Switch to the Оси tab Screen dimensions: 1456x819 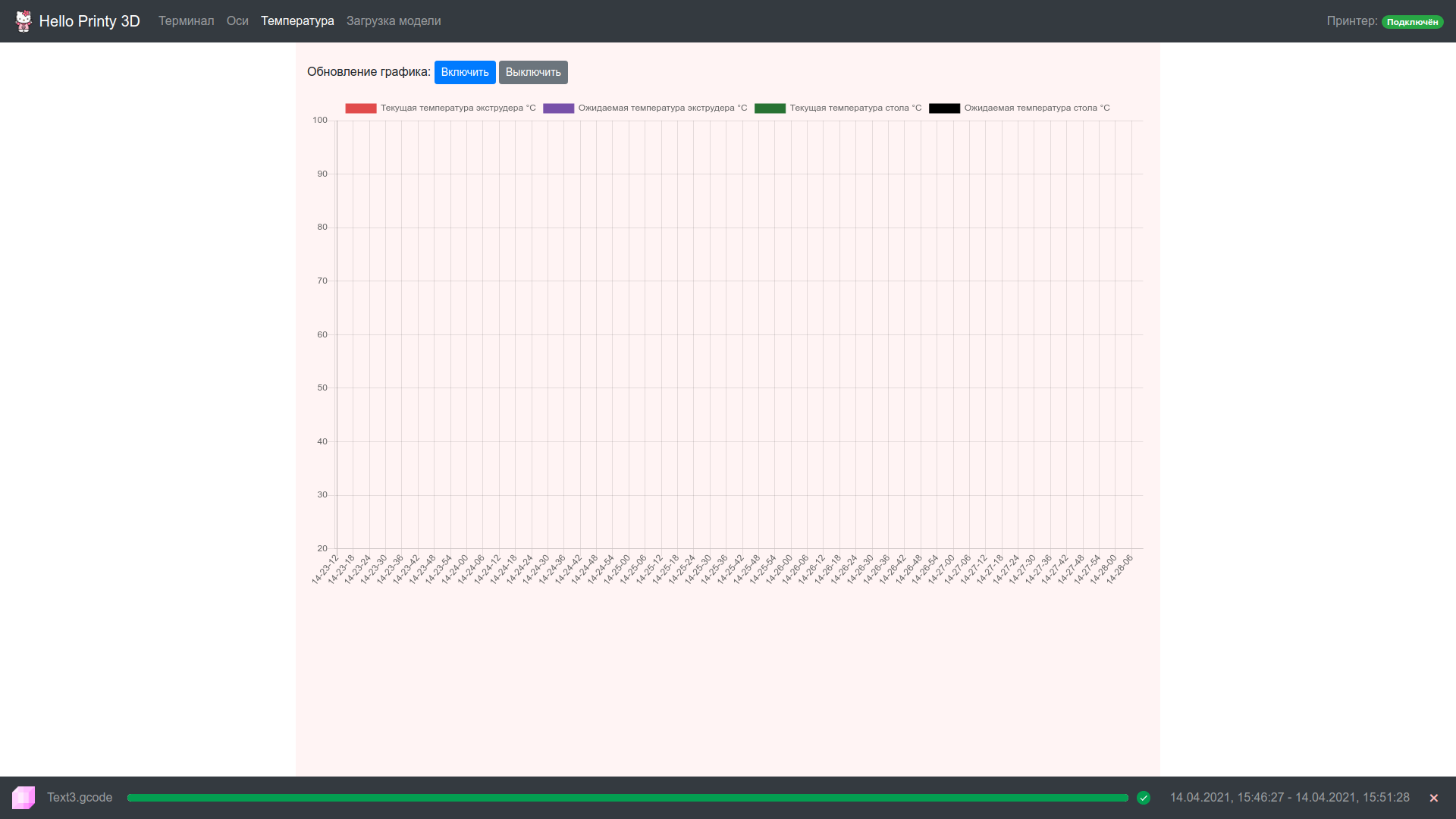(x=237, y=21)
